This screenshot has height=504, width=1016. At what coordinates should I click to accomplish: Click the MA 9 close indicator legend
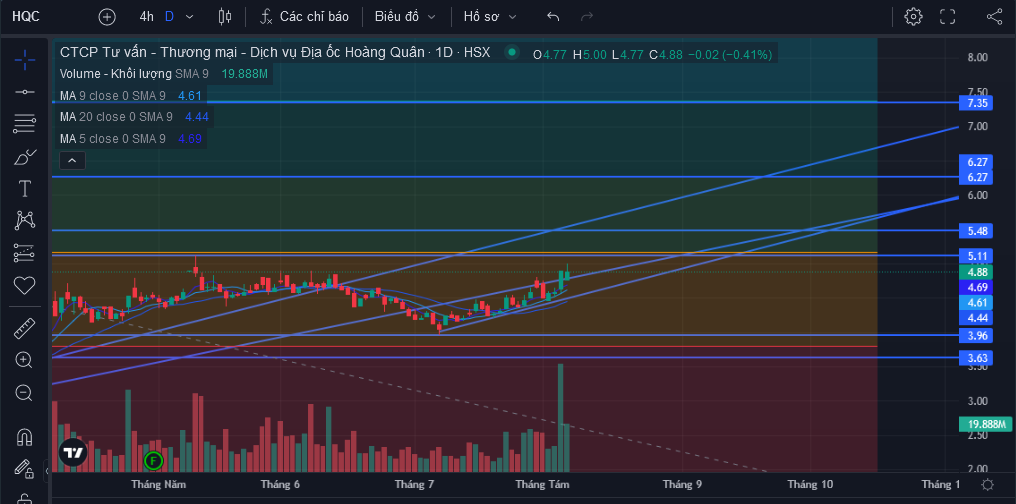(x=112, y=96)
